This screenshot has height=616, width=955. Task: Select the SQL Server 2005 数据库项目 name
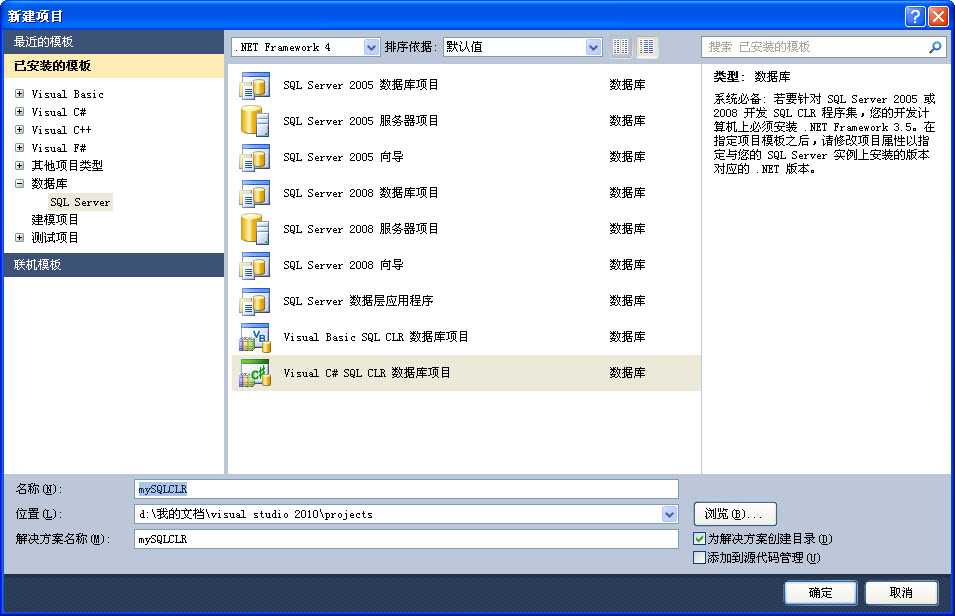(x=361, y=85)
